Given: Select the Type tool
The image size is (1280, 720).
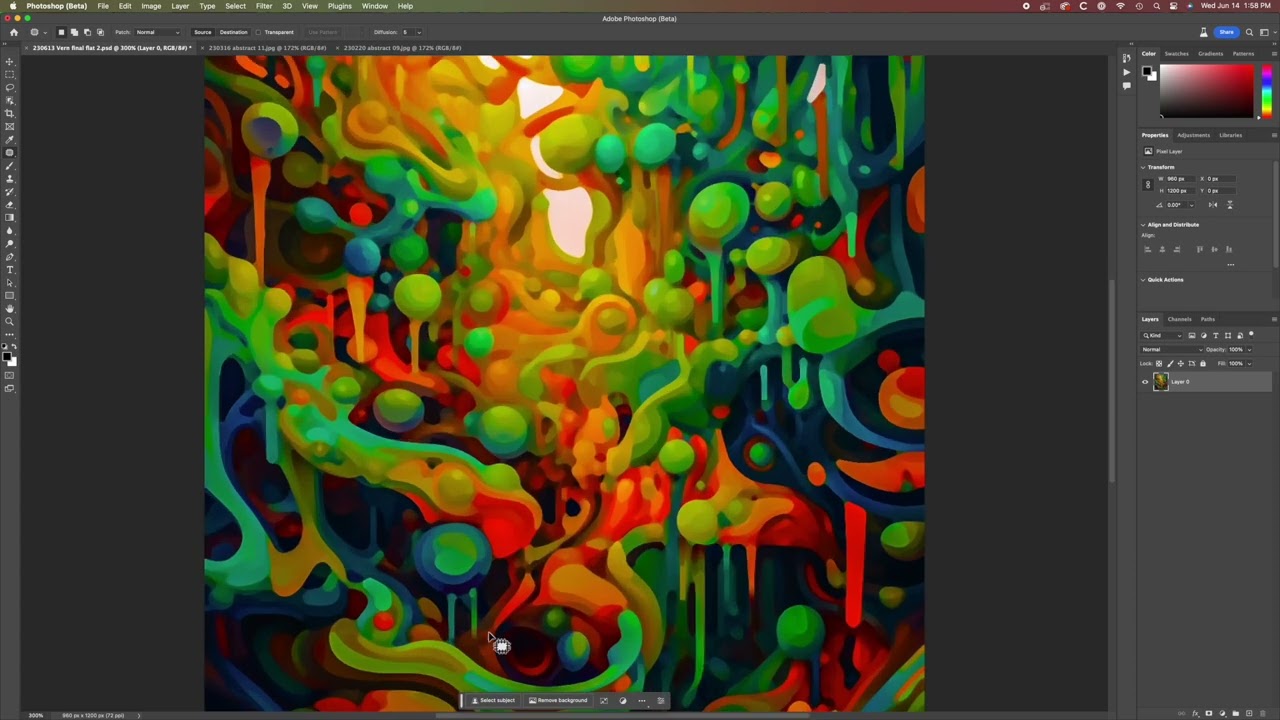Looking at the screenshot, I should [x=10, y=270].
